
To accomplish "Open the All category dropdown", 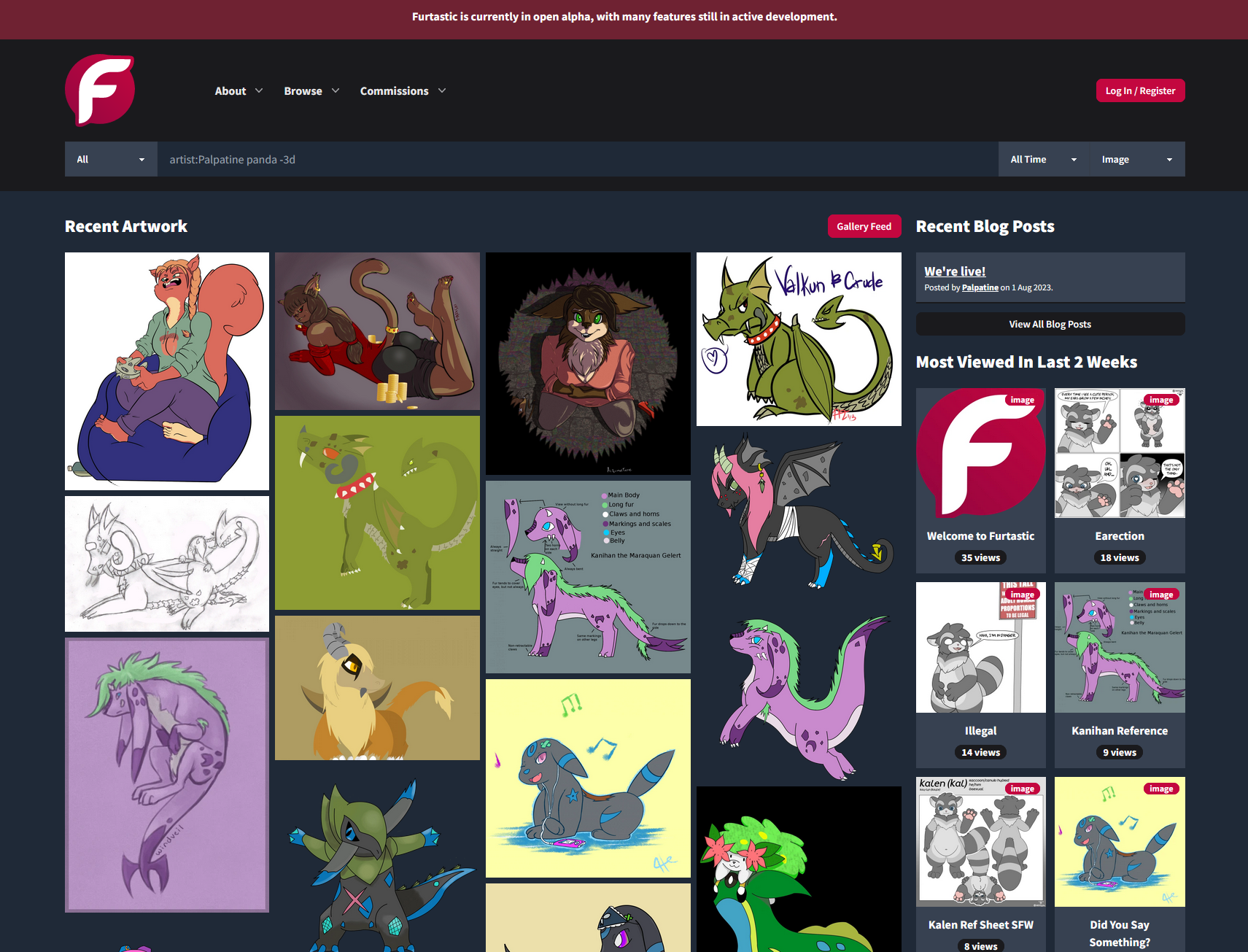I will click(x=111, y=159).
